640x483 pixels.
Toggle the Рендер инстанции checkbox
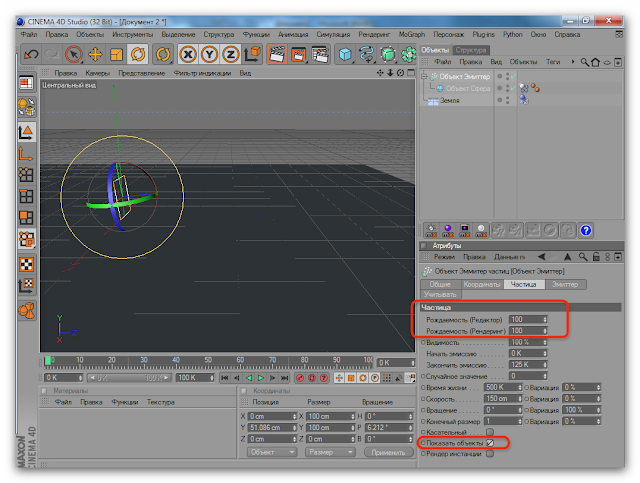[490, 454]
